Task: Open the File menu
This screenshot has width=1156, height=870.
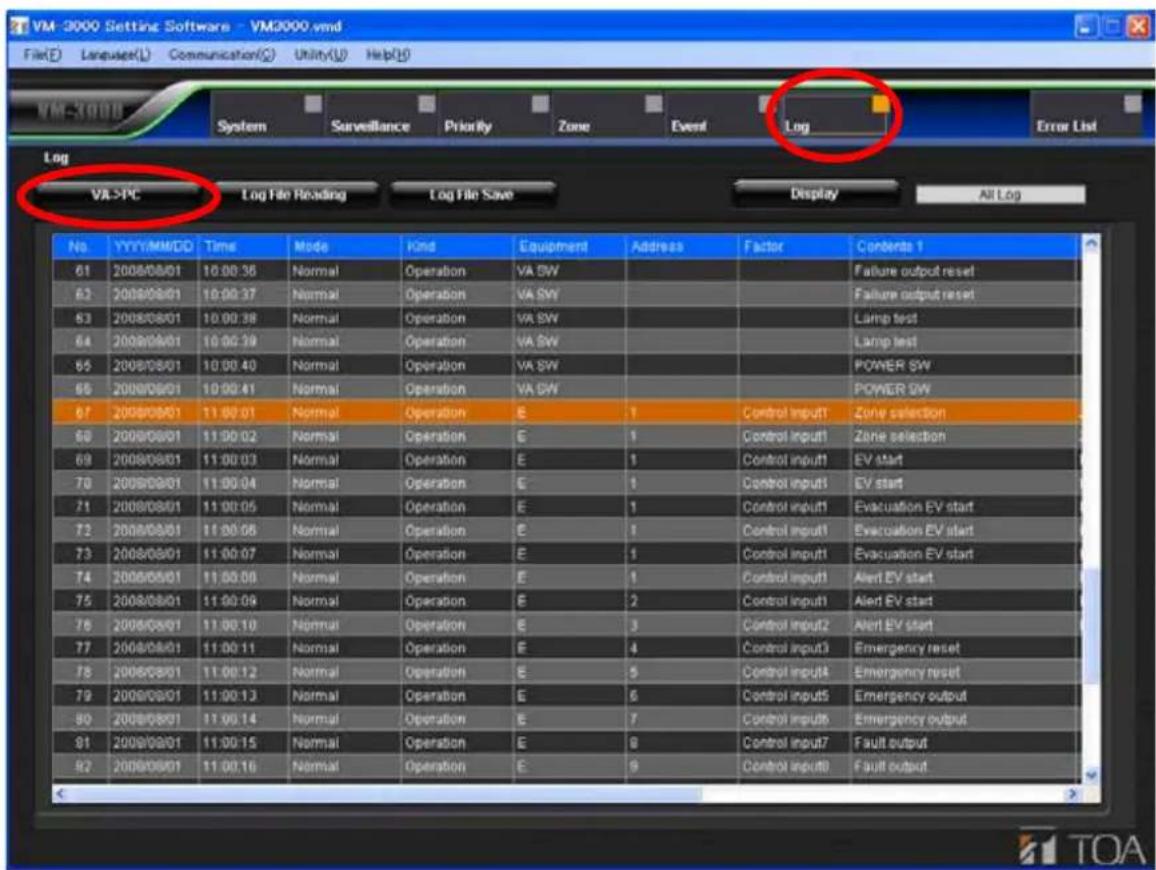Action: [42, 55]
